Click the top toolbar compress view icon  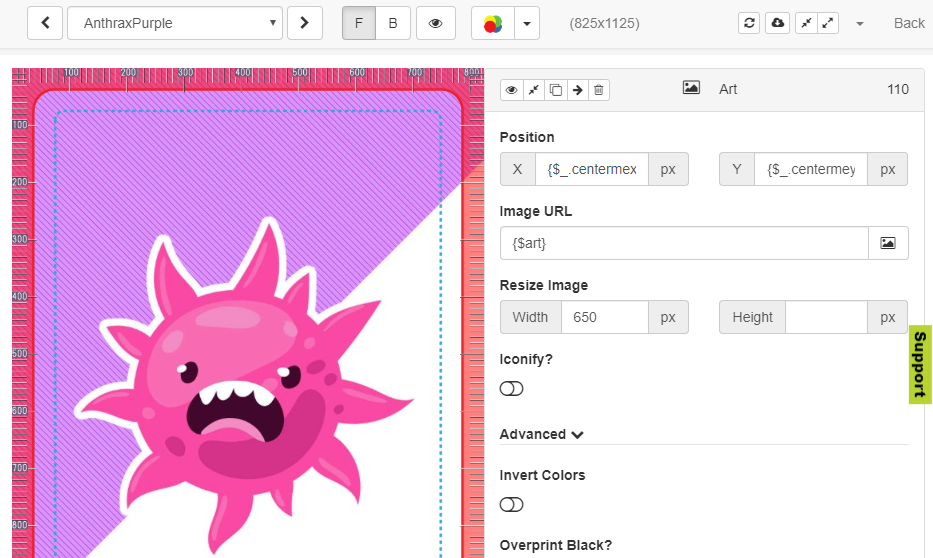pos(806,23)
